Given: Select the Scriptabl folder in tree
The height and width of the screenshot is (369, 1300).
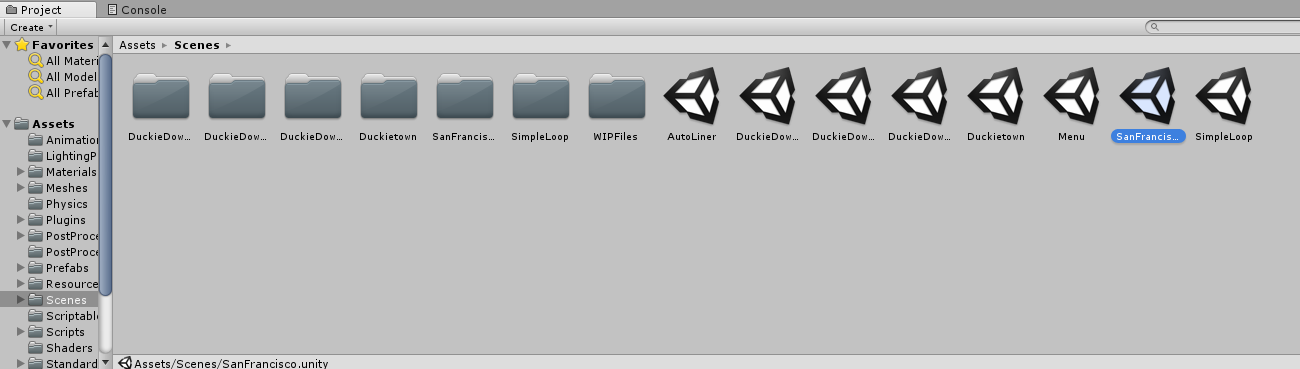Looking at the screenshot, I should pos(63,316).
